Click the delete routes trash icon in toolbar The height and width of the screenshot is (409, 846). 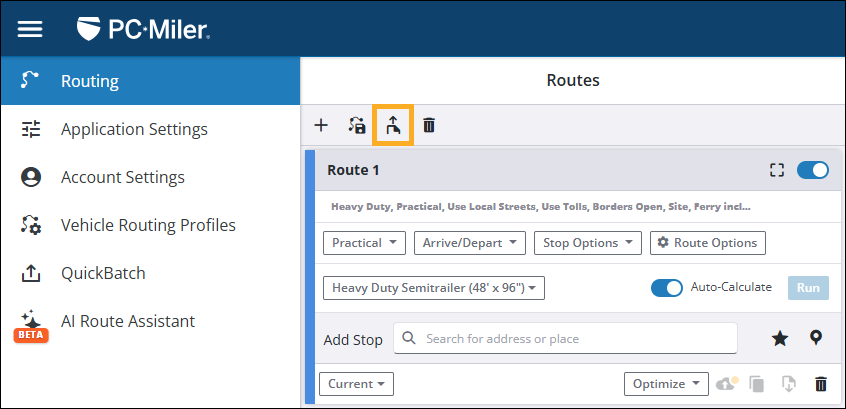(429, 125)
